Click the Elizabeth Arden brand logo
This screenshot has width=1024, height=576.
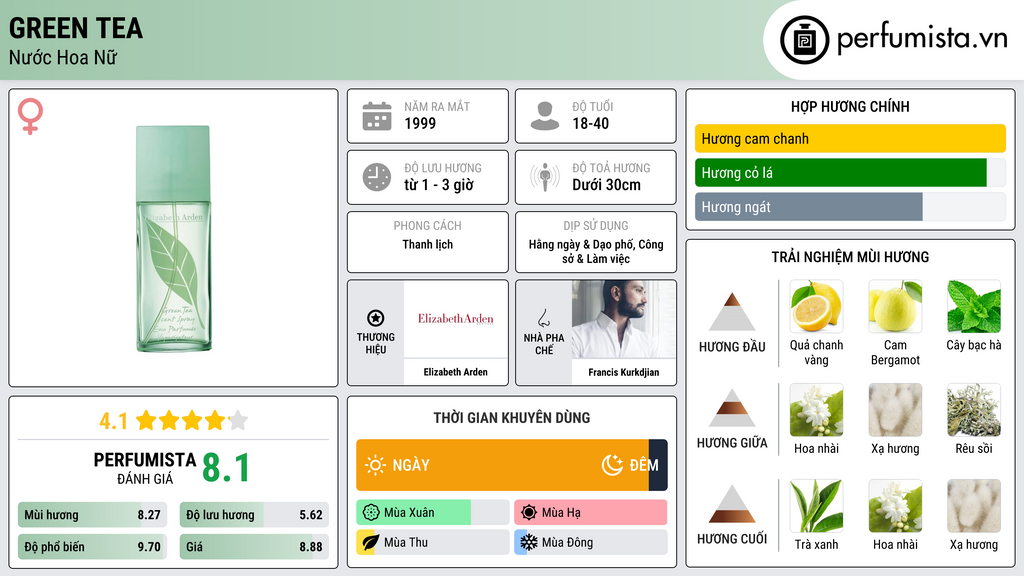[x=456, y=319]
